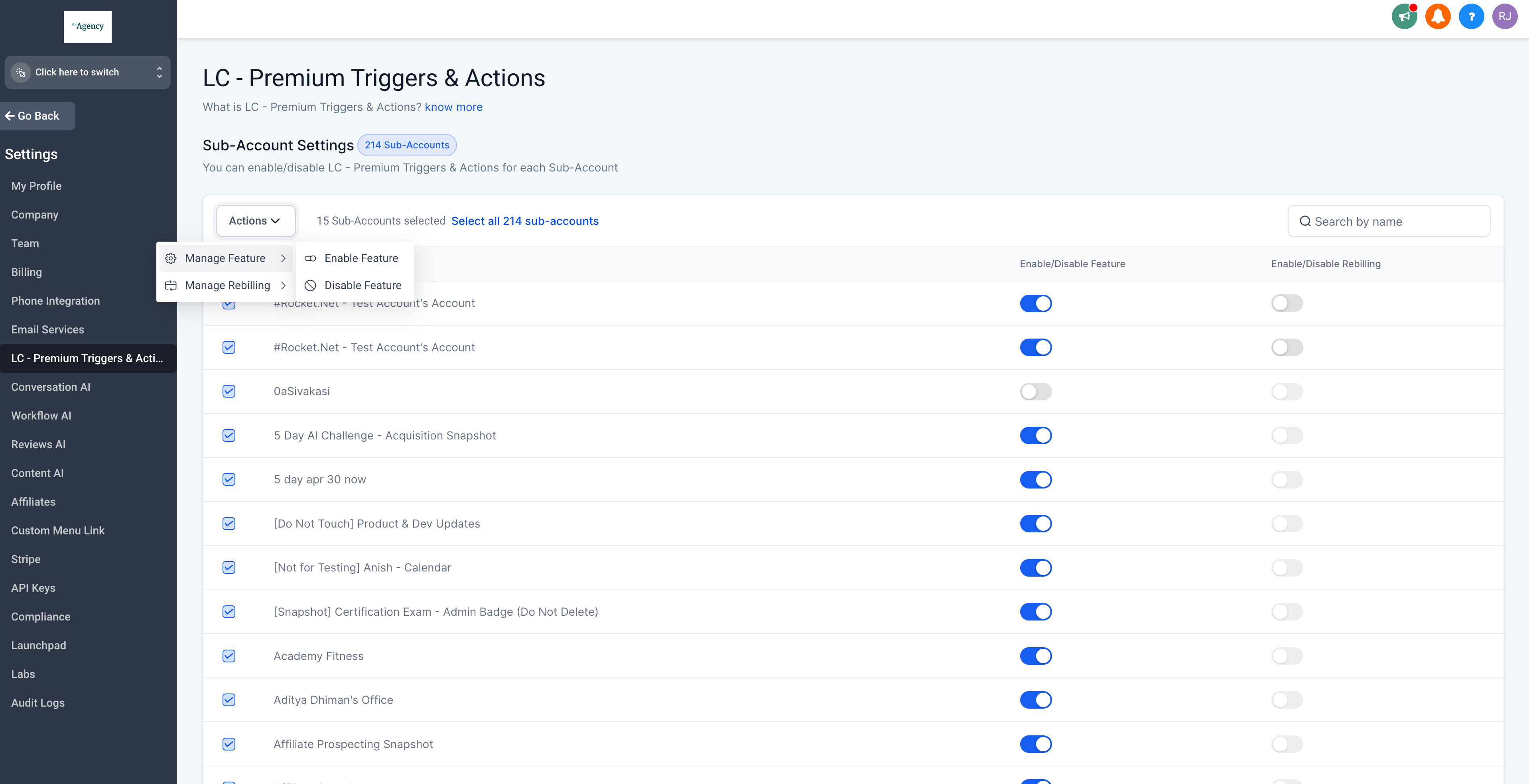Click the Manage Rebilling card icon
1529x784 pixels.
pos(171,286)
